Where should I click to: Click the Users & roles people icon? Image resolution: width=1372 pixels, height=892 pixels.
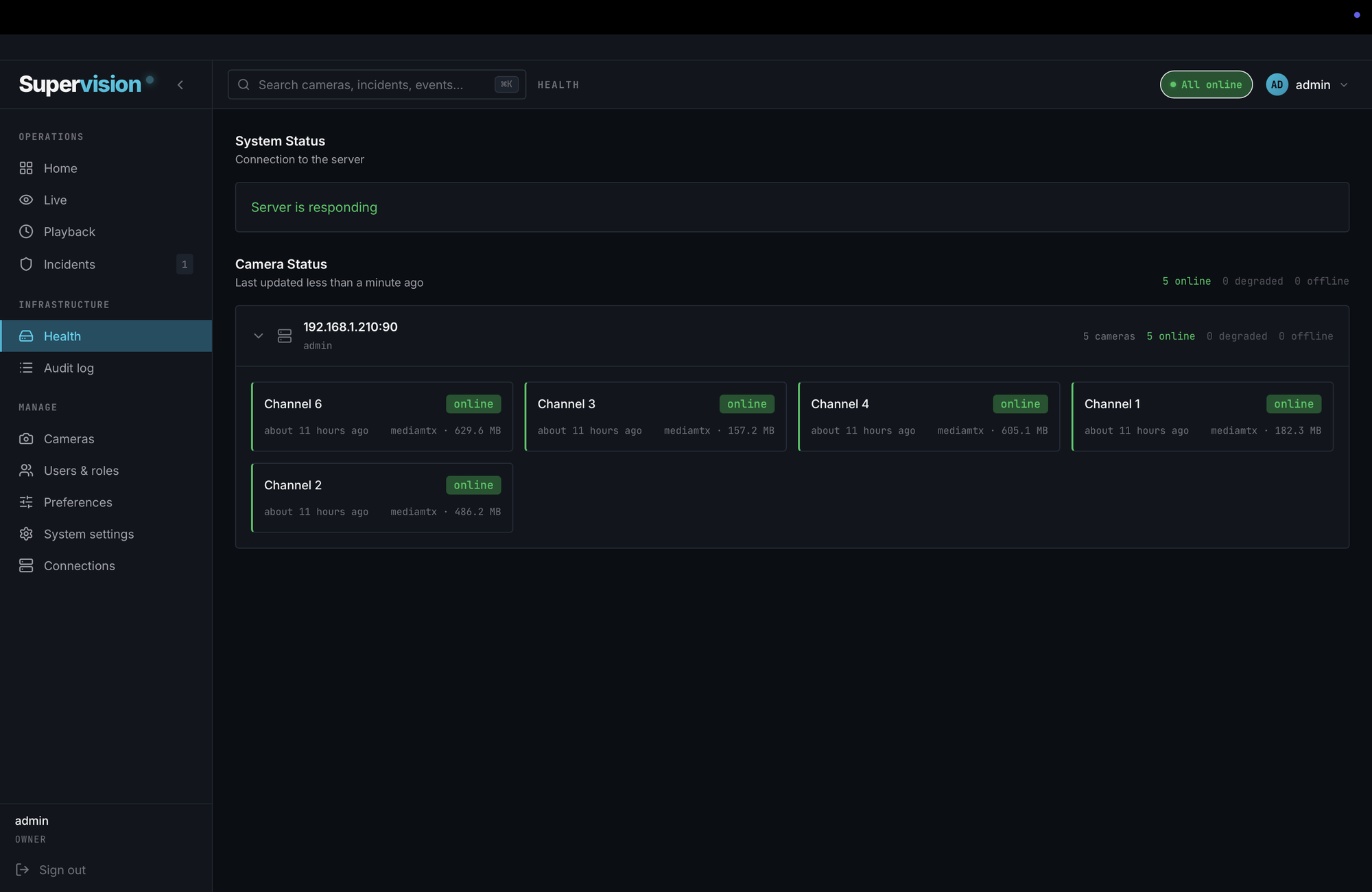tap(26, 470)
